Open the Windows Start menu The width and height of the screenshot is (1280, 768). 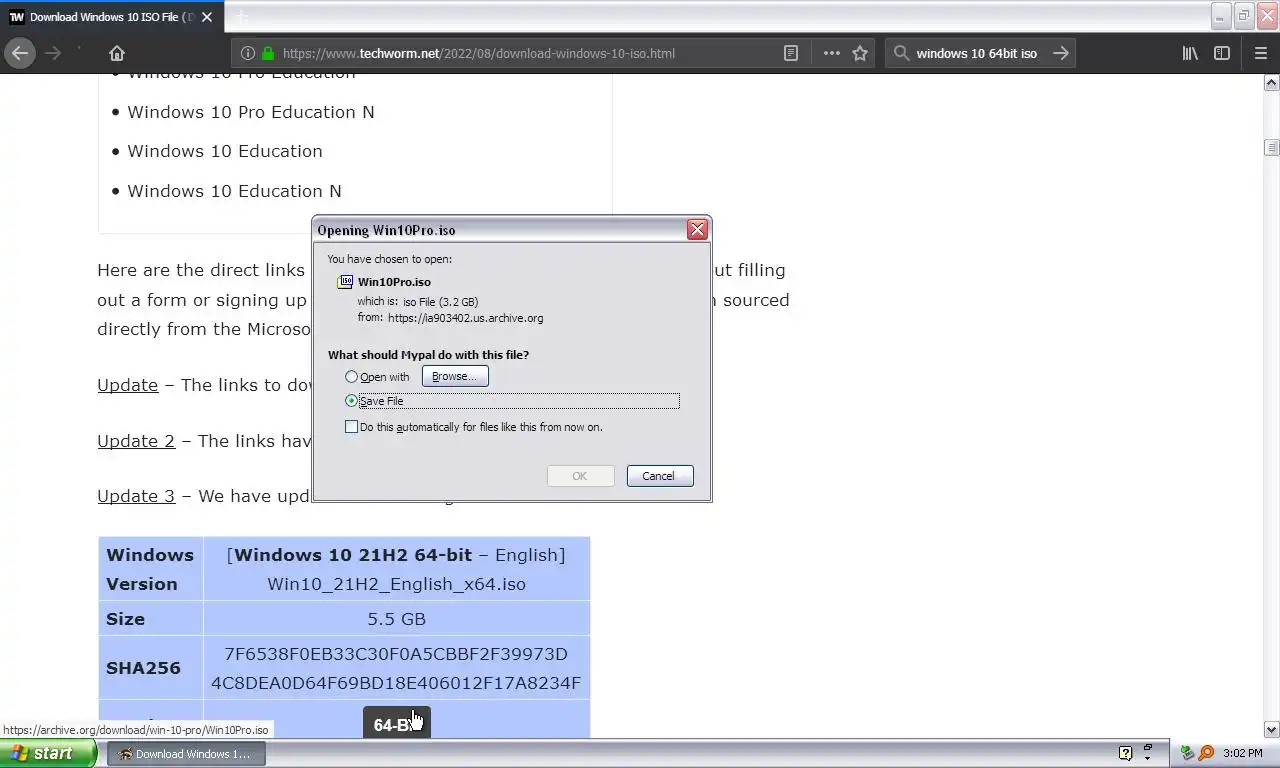[x=48, y=753]
